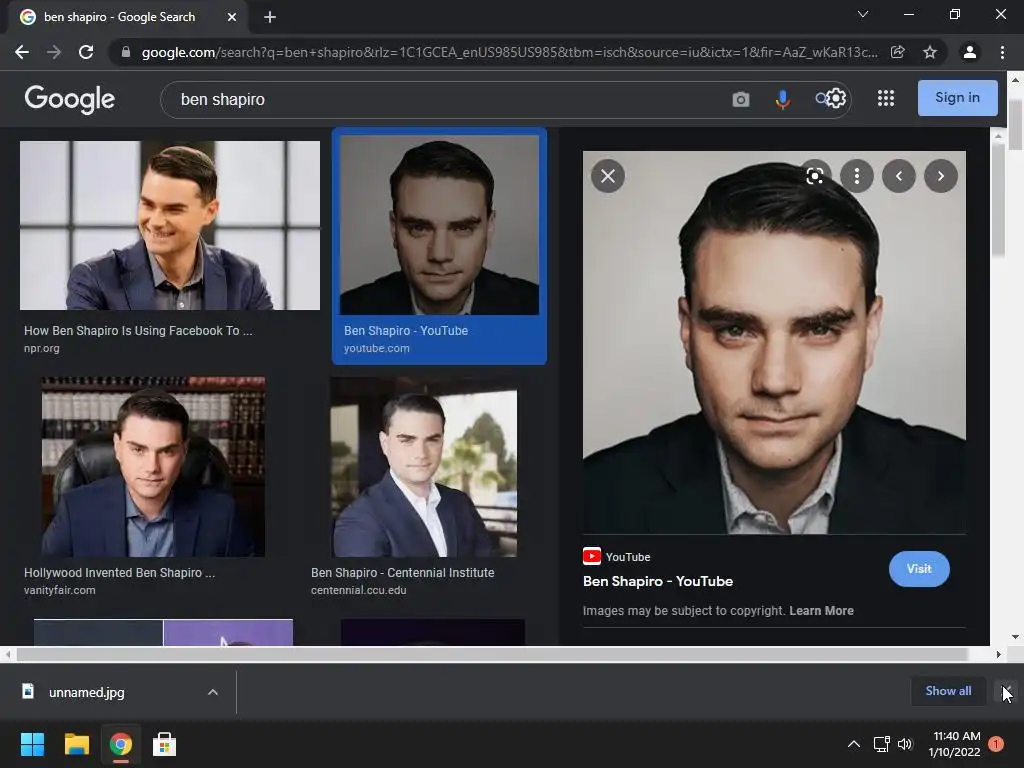Open Ben Shapiro - YouTube title in preview
1024x768 pixels.
[x=658, y=581]
